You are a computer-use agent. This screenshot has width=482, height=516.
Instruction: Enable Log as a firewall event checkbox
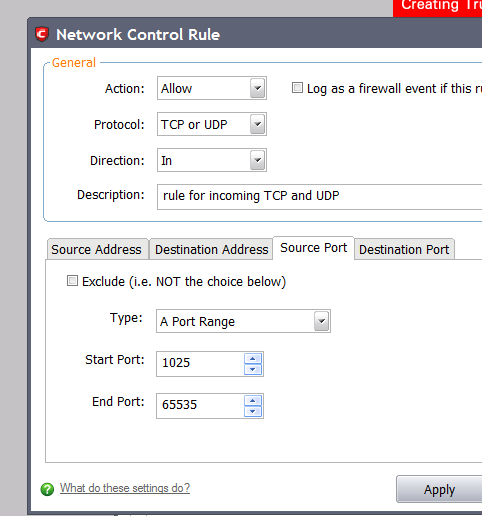(297, 88)
